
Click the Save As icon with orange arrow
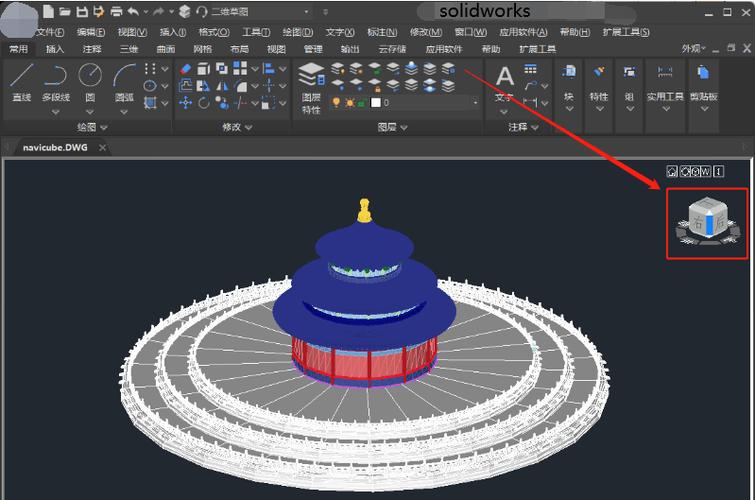[x=99, y=12]
